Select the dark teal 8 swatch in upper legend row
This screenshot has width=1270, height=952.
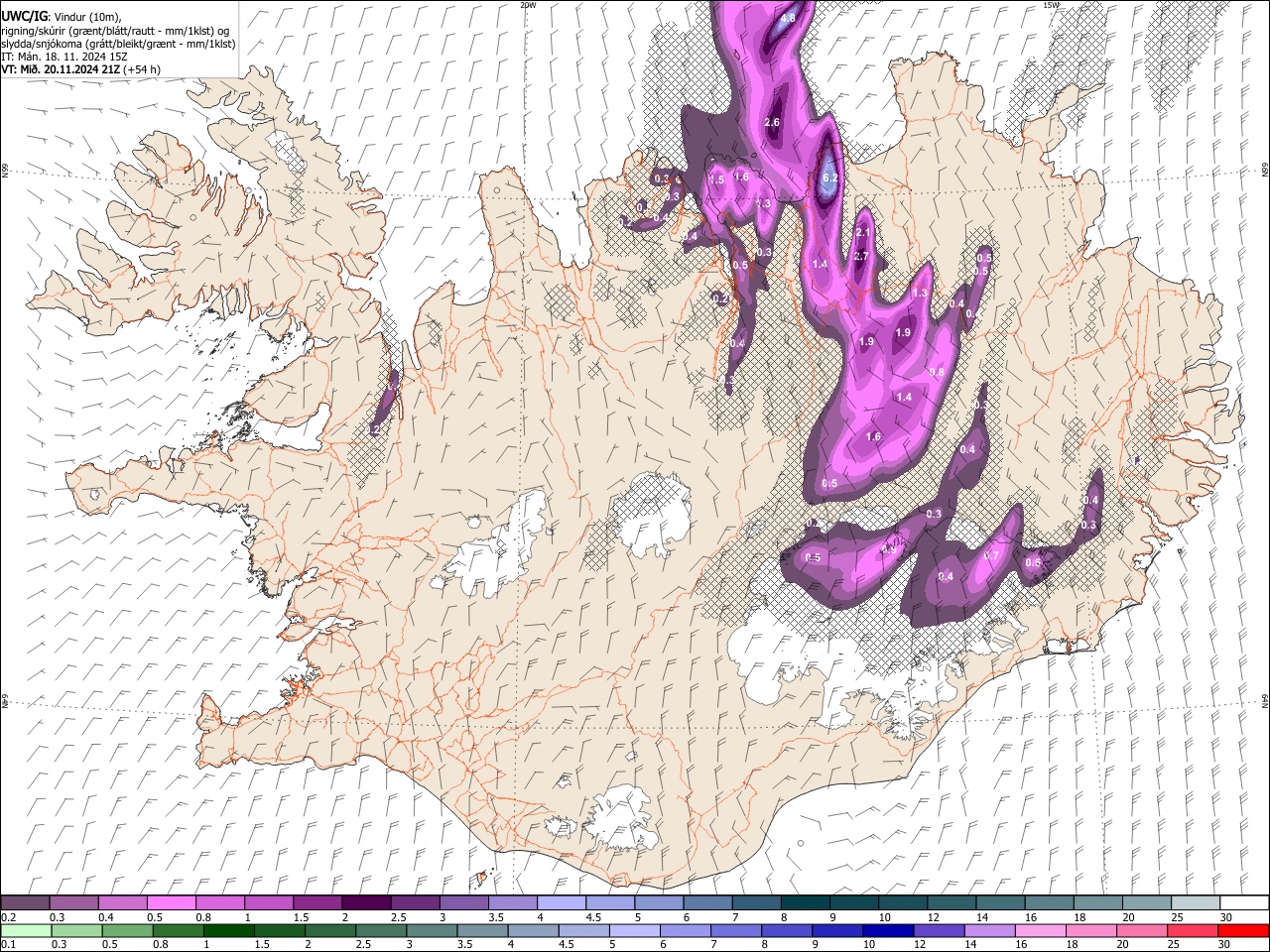[805, 902]
